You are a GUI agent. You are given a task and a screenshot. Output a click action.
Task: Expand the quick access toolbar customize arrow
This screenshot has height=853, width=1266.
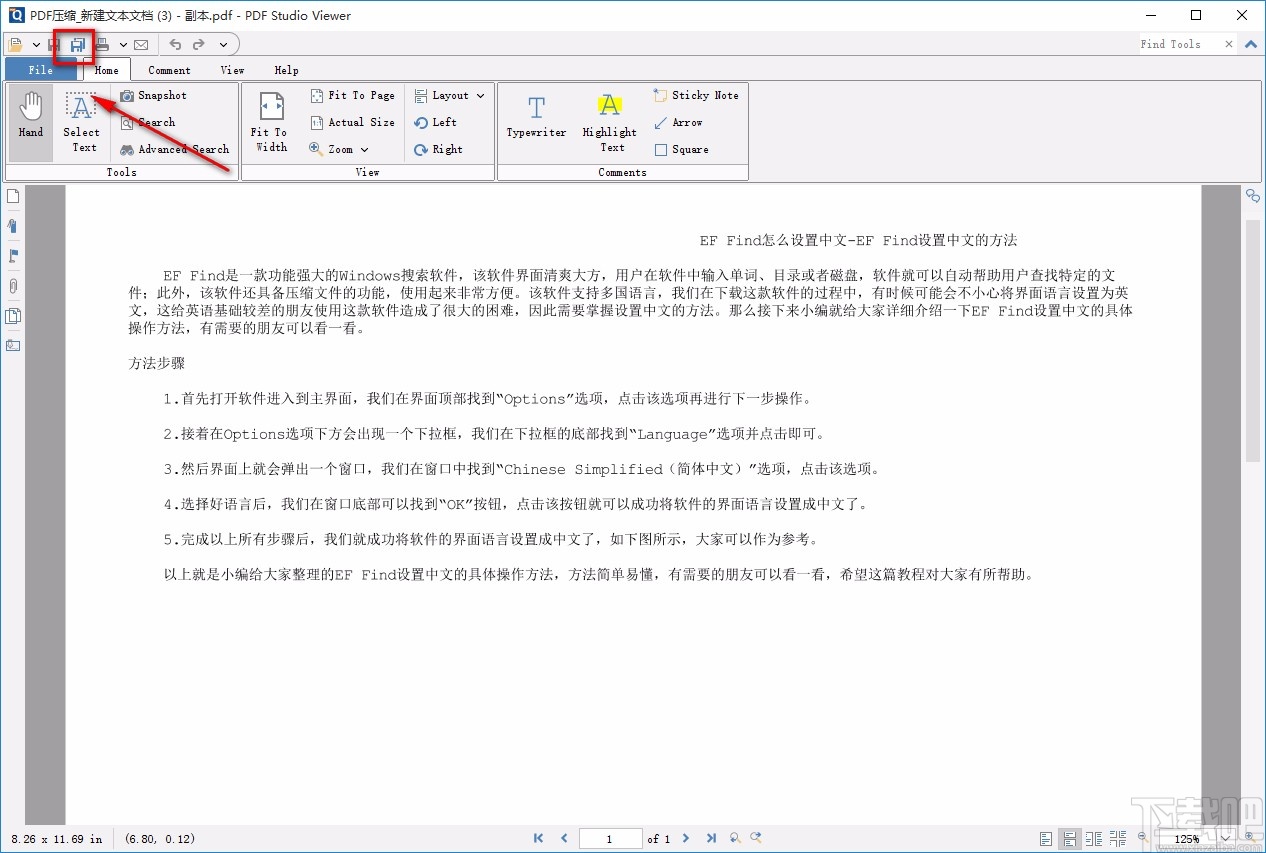[223, 45]
